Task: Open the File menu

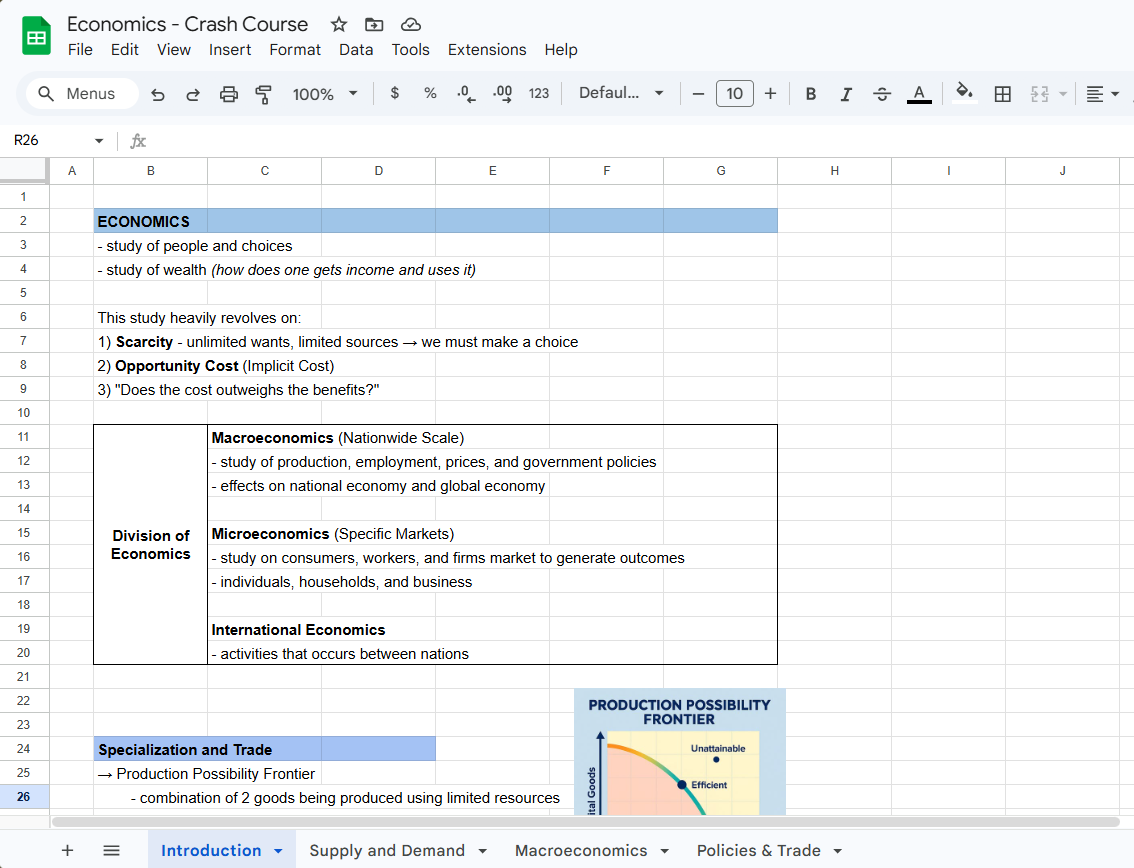Action: pos(80,50)
